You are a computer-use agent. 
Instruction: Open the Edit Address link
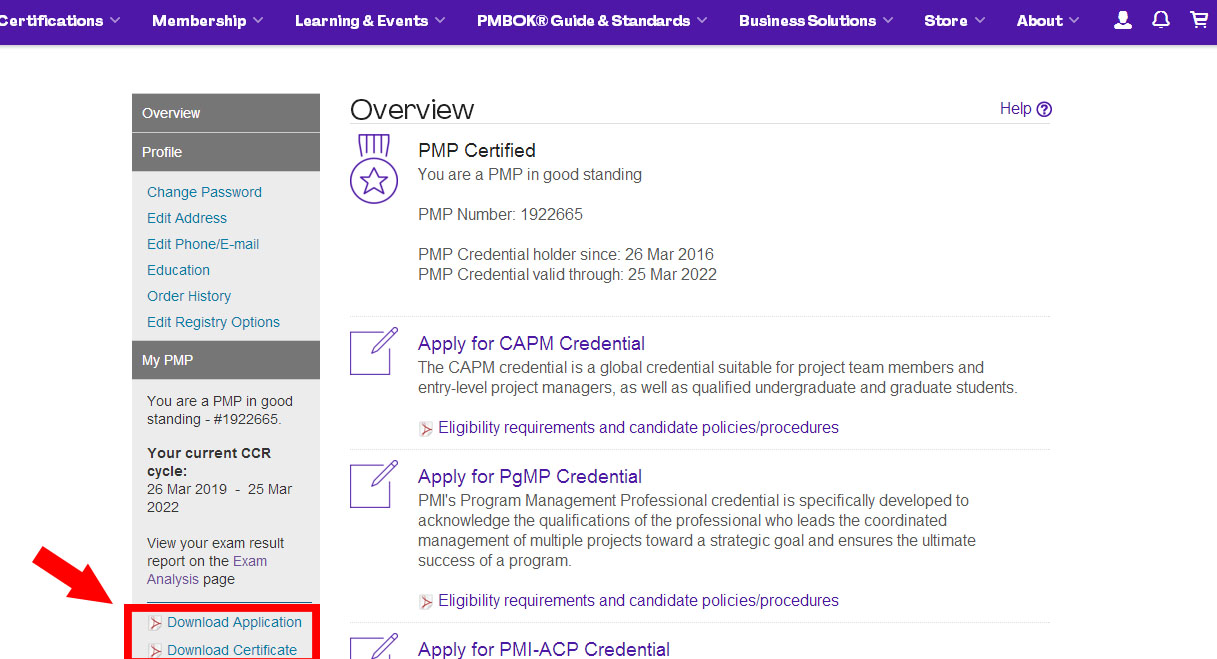pyautogui.click(x=187, y=218)
